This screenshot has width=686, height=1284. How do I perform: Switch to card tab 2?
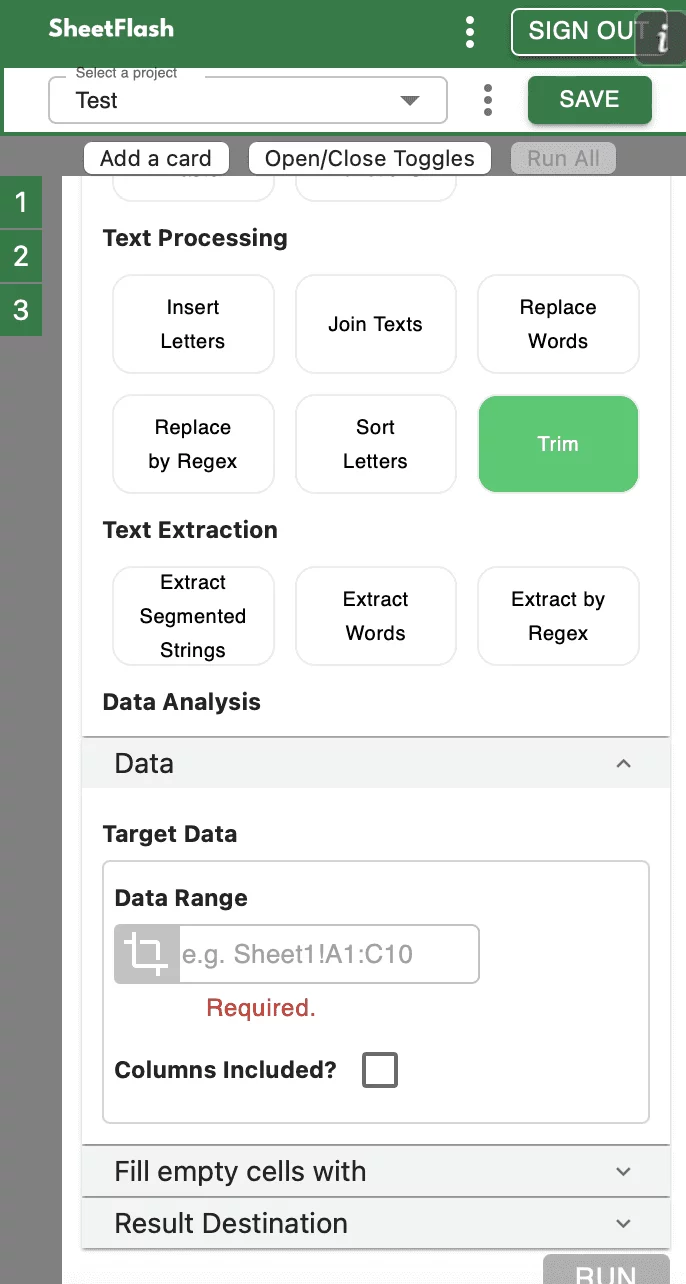21,257
